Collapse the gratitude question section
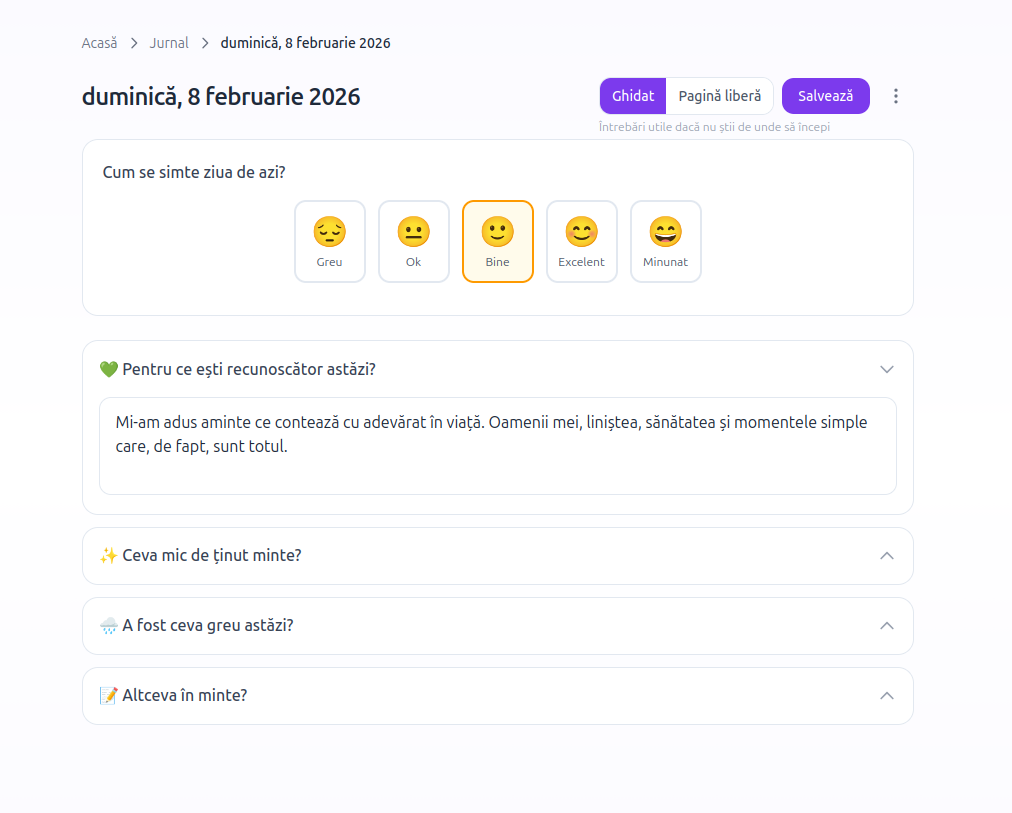The image size is (1012, 813). [x=887, y=369]
